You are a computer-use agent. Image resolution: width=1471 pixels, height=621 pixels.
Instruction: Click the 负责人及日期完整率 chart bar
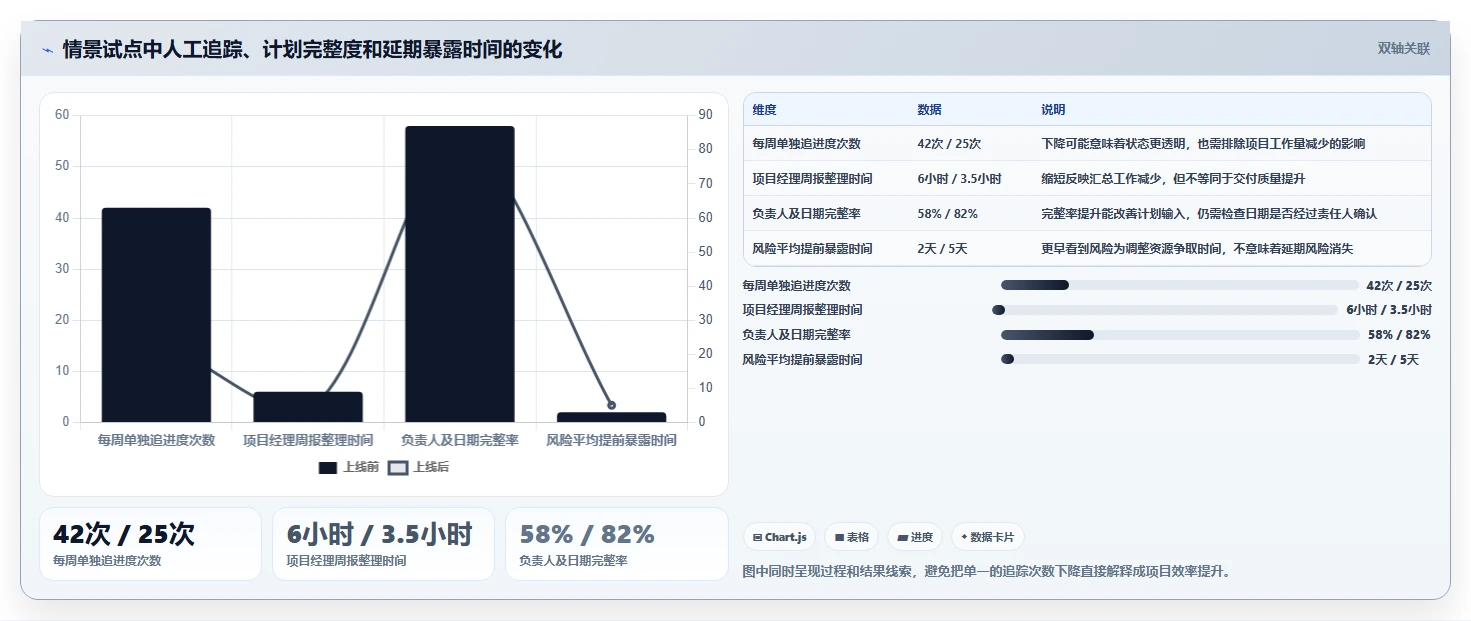[x=460, y=274]
